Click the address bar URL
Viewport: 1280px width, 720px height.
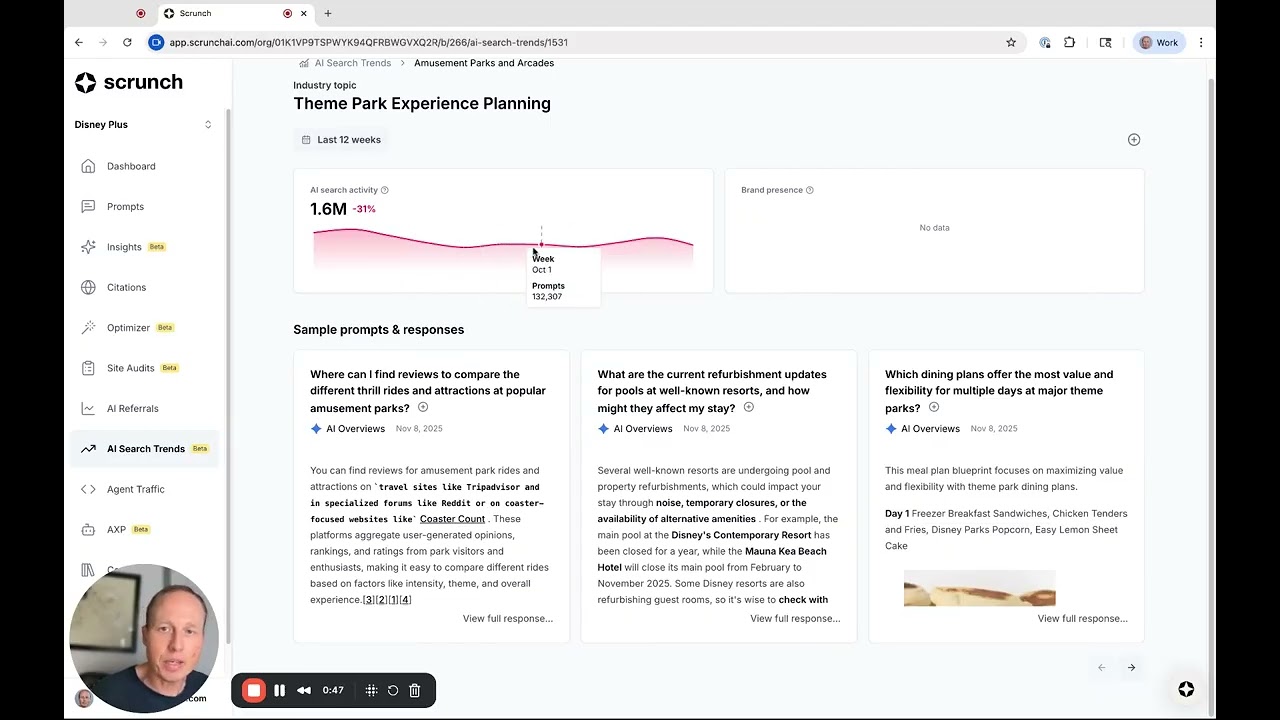(368, 42)
